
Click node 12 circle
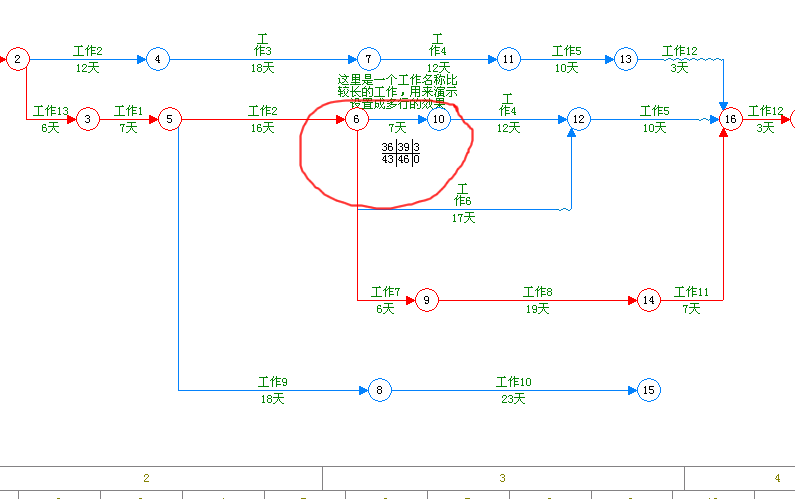click(579, 119)
